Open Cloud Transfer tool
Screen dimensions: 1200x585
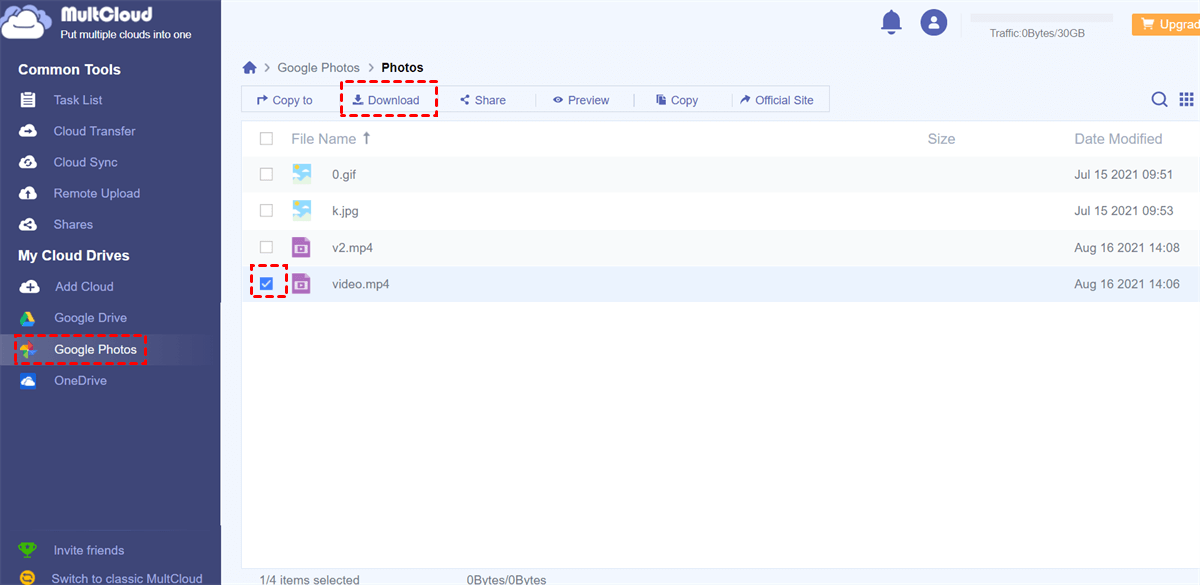94,131
